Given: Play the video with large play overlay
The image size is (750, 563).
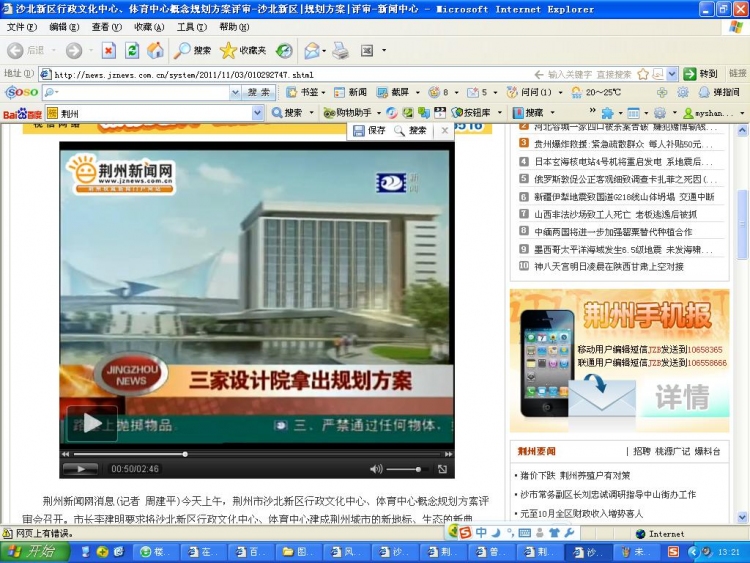Looking at the screenshot, I should point(92,423).
